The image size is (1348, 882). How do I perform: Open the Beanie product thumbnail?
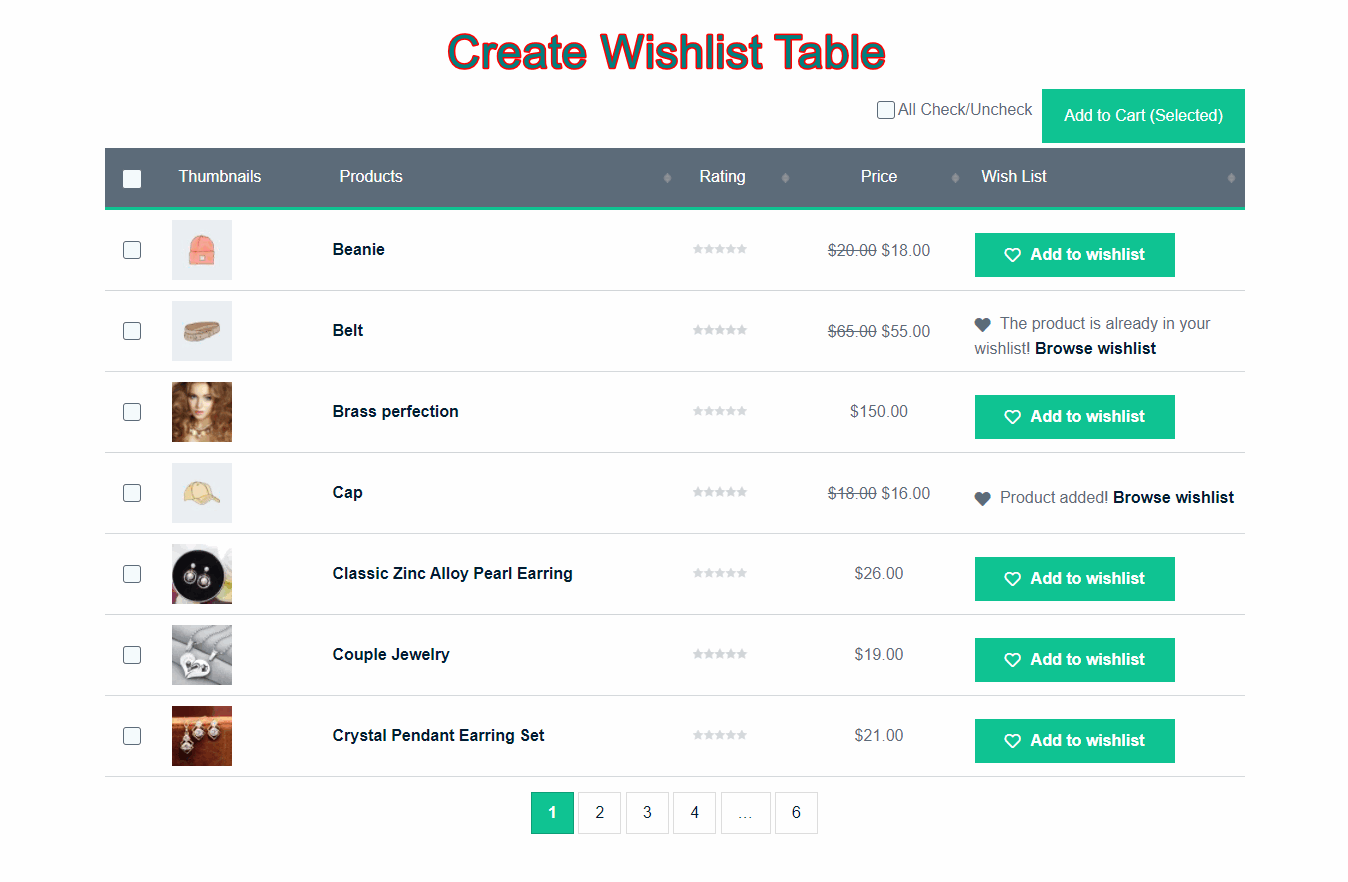point(202,250)
